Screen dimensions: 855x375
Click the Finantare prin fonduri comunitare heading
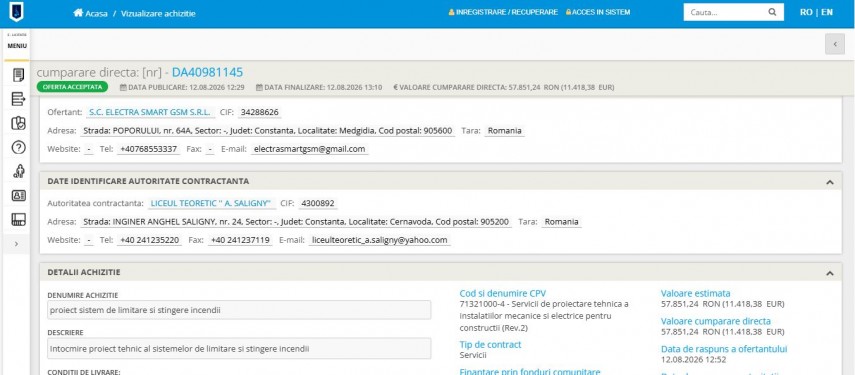(529, 371)
